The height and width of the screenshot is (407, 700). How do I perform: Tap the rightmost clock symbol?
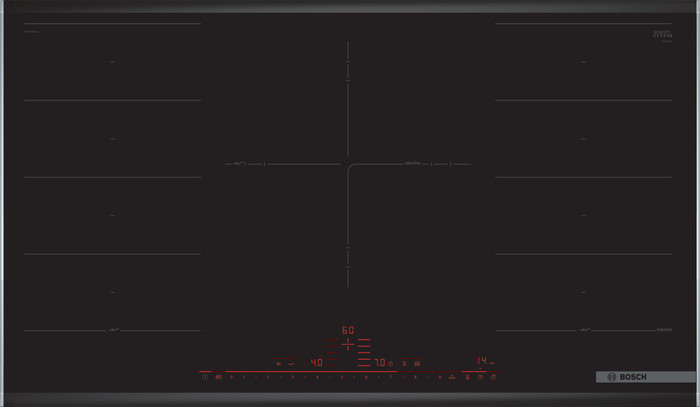coord(493,377)
